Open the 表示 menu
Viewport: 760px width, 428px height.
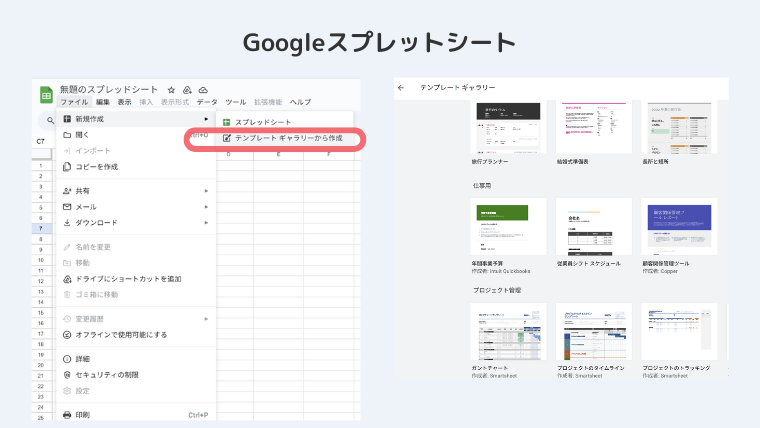pyautogui.click(x=125, y=102)
